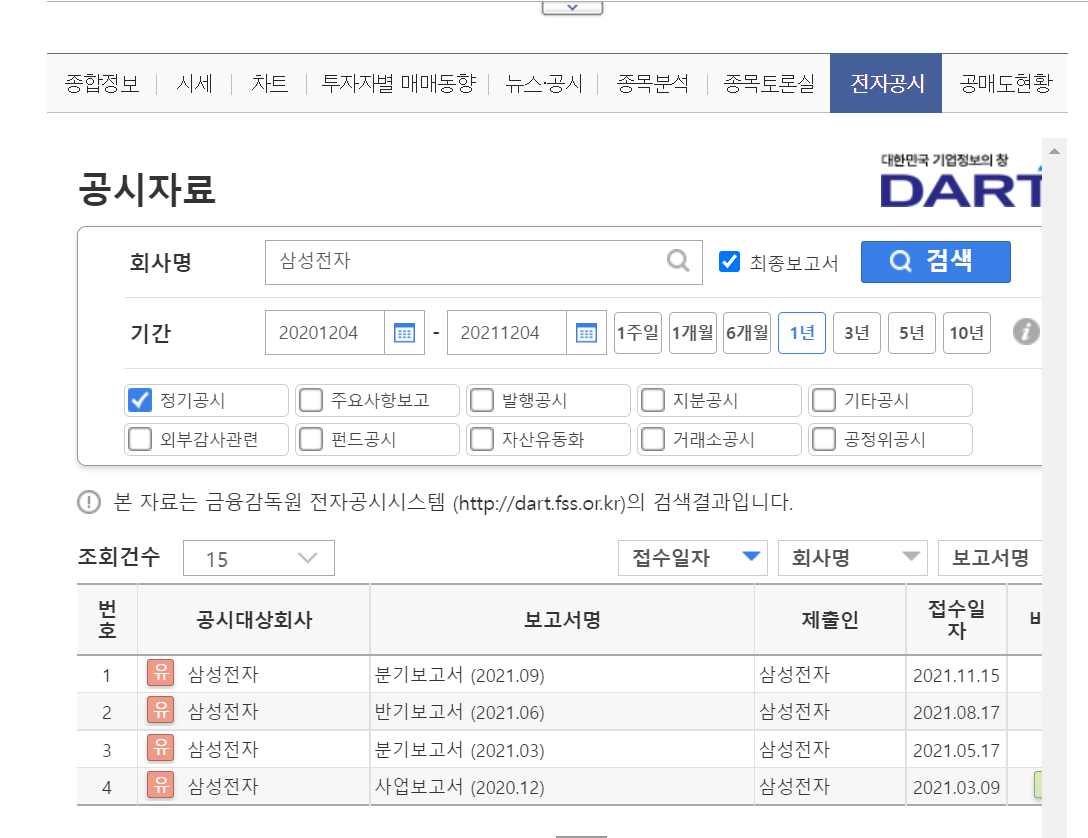This screenshot has height=838, width=1088.
Task: Open 분기보고서 (2021.03) report
Action: click(x=459, y=750)
